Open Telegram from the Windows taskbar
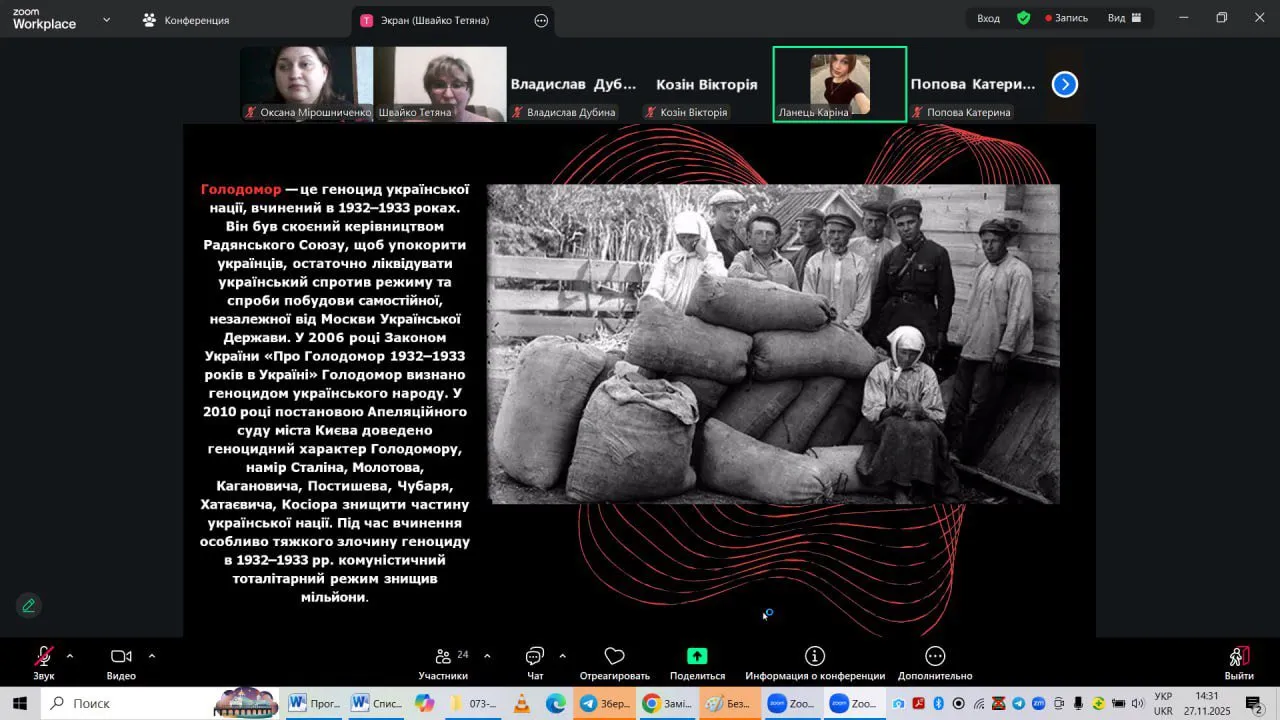 point(603,704)
